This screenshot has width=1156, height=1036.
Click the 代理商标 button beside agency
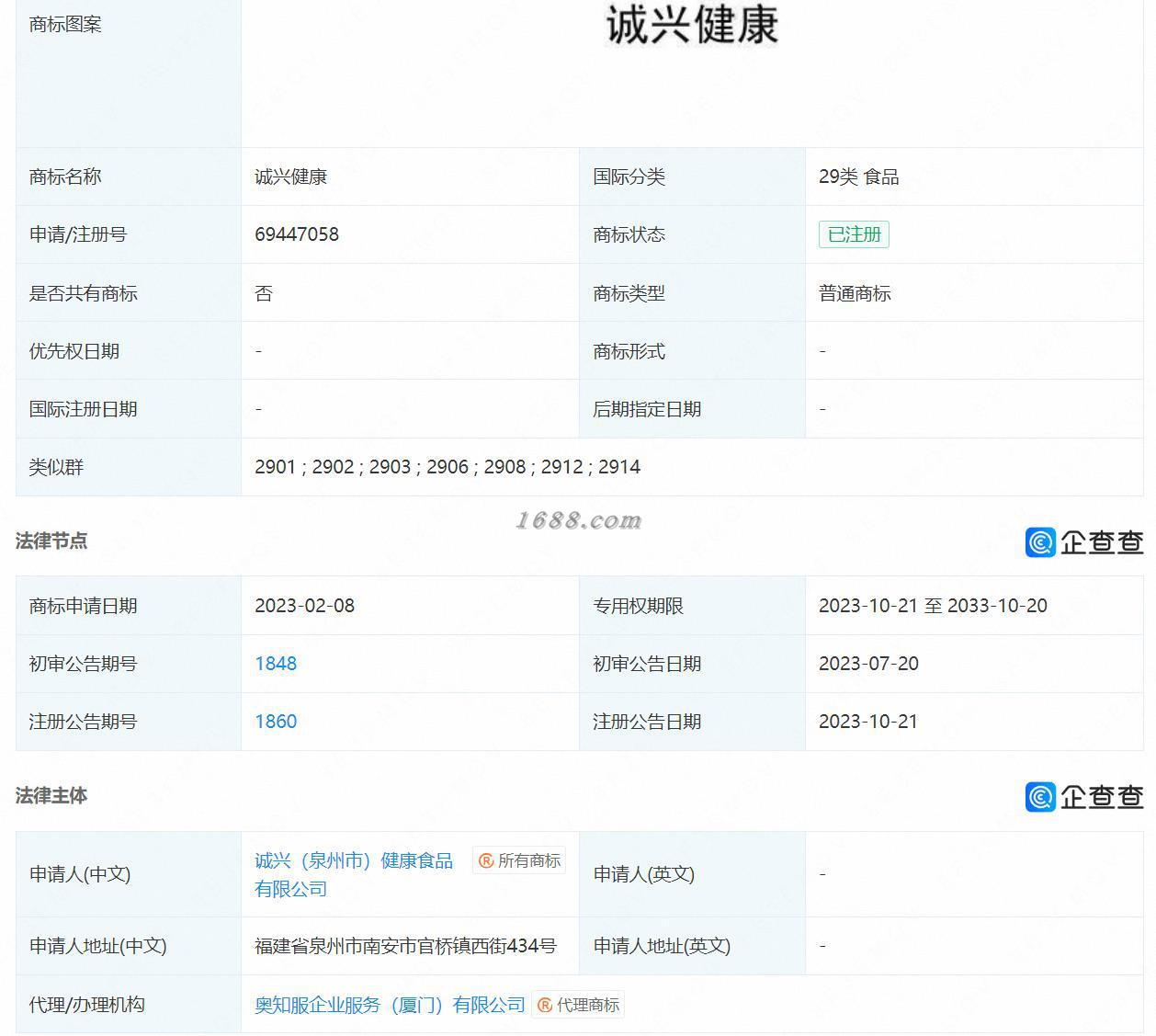point(578,1005)
